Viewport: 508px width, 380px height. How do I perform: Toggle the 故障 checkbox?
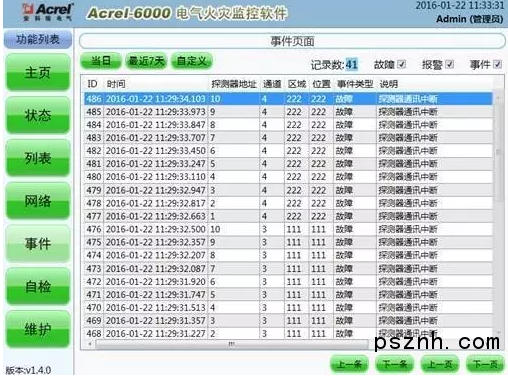click(402, 64)
